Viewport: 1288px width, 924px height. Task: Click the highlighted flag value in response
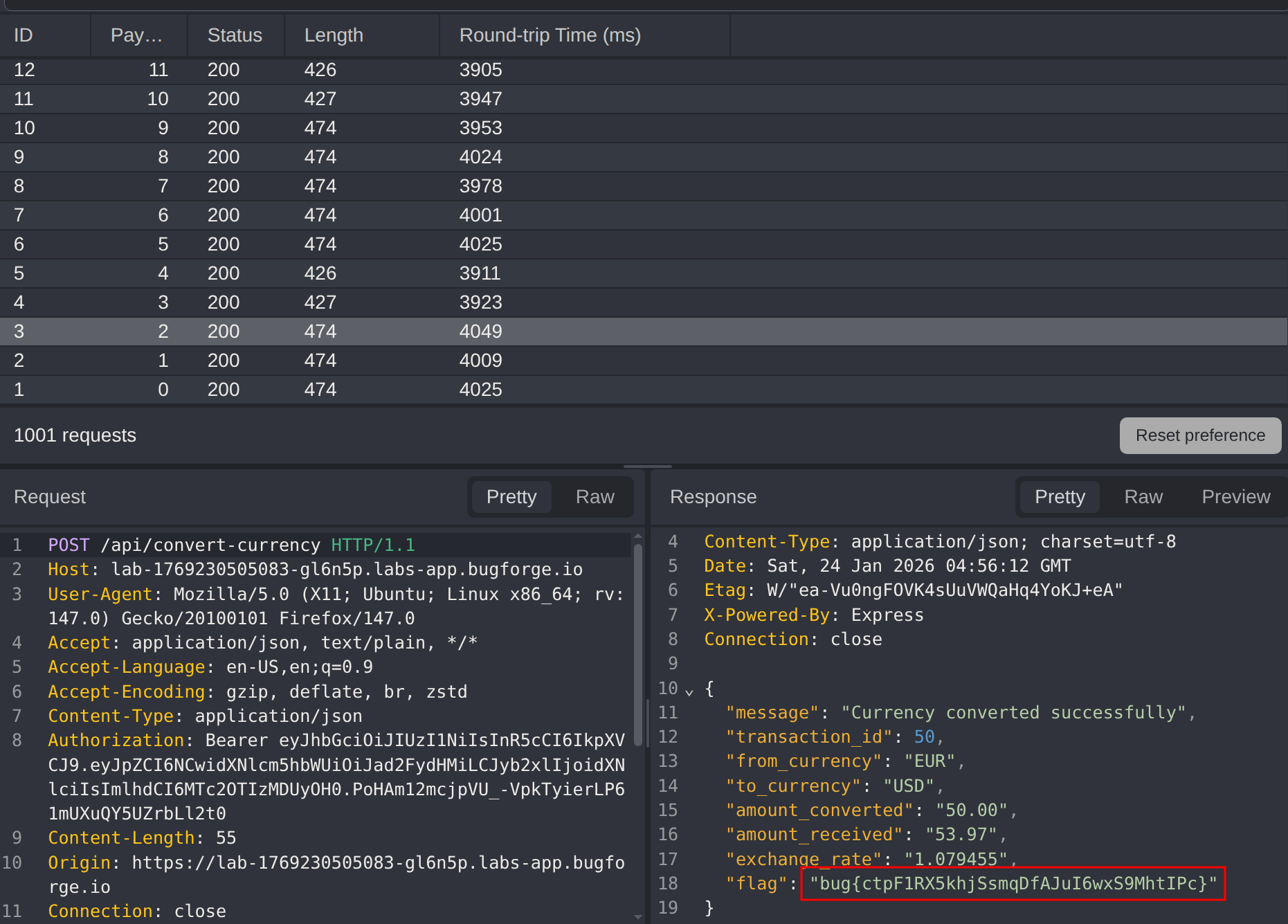click(1013, 884)
